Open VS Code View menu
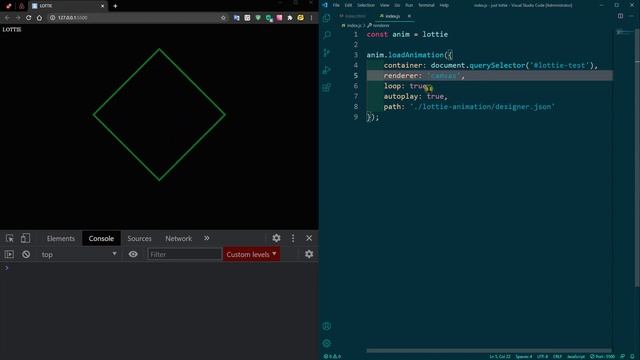 click(x=384, y=5)
